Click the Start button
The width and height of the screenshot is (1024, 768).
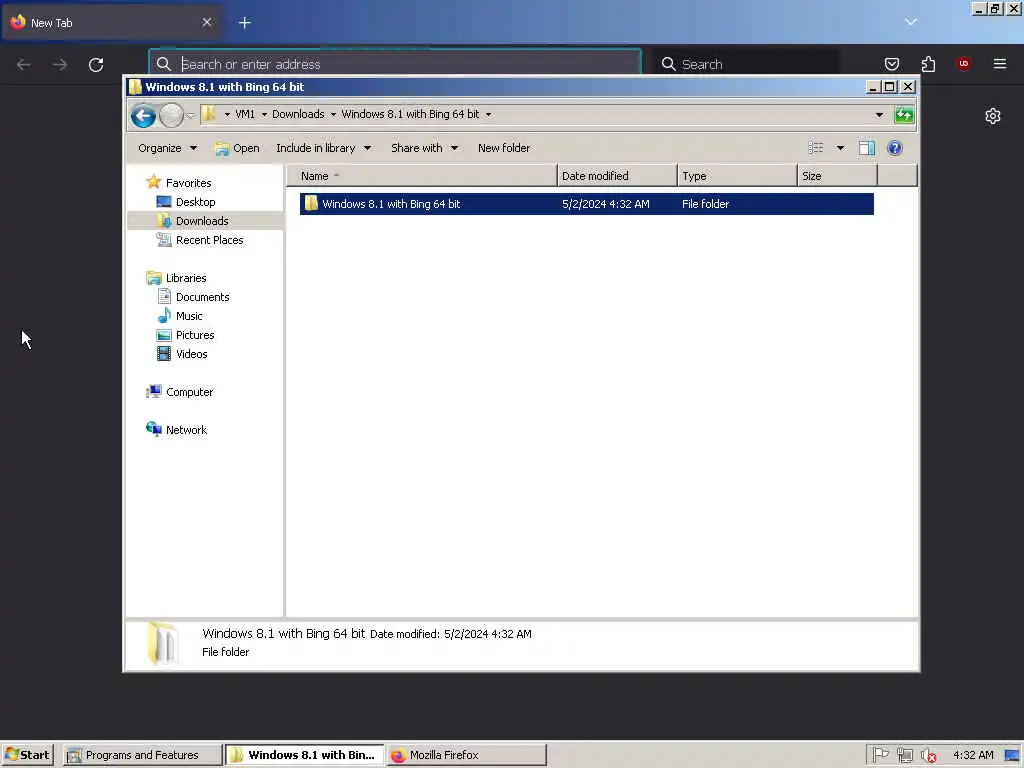coord(27,755)
